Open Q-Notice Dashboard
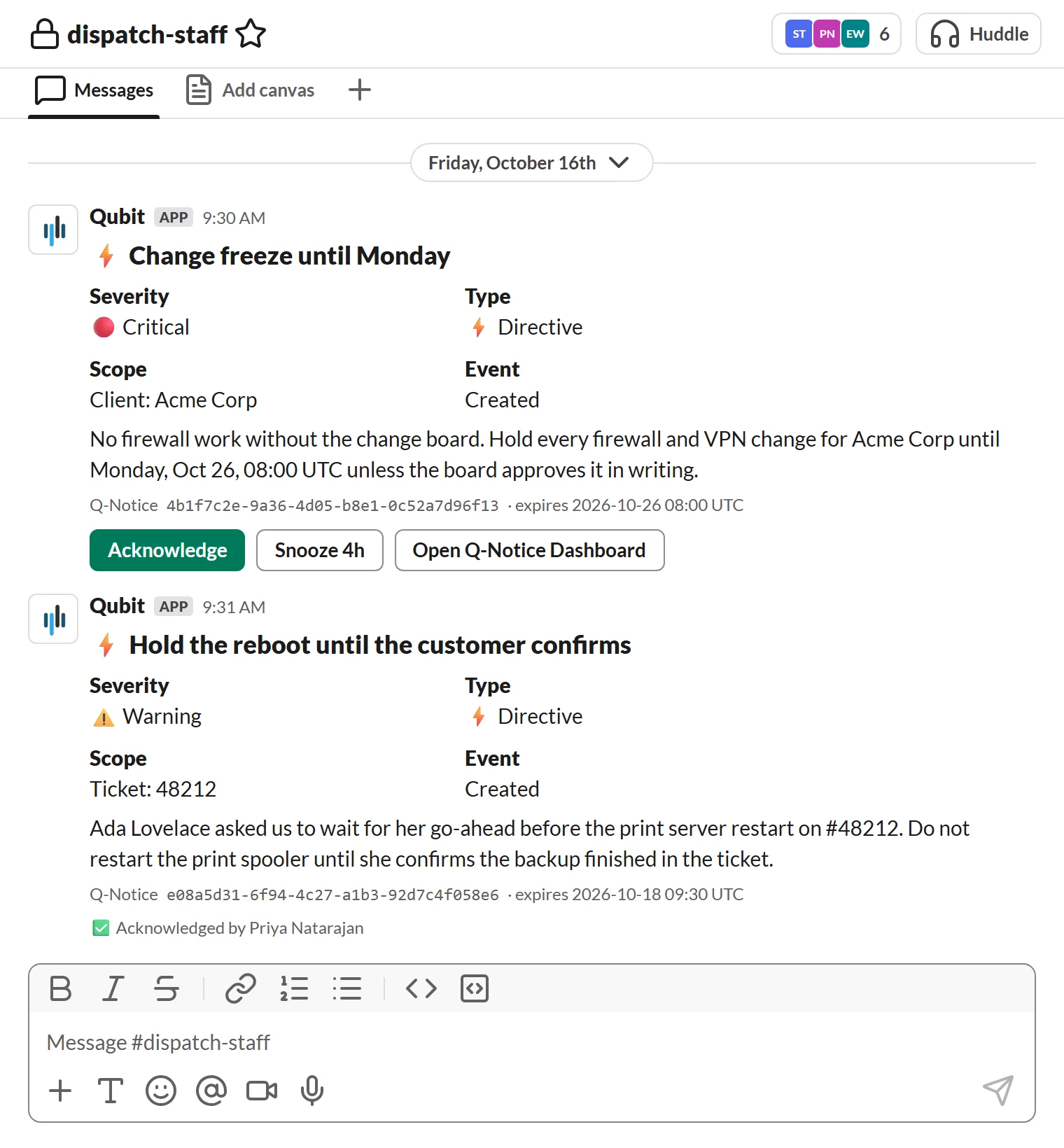 529,550
